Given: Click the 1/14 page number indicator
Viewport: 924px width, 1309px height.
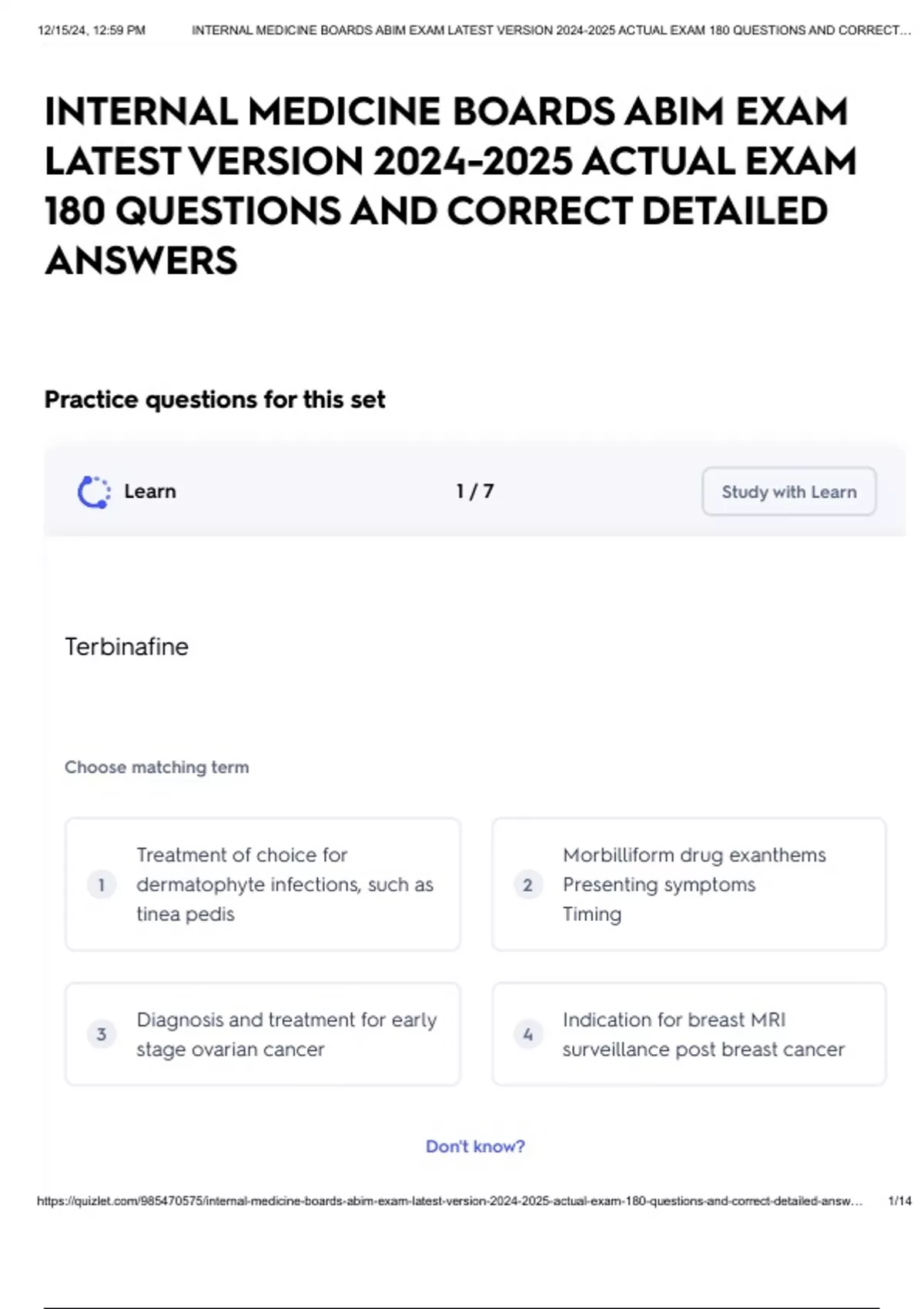Looking at the screenshot, I should click(899, 1200).
